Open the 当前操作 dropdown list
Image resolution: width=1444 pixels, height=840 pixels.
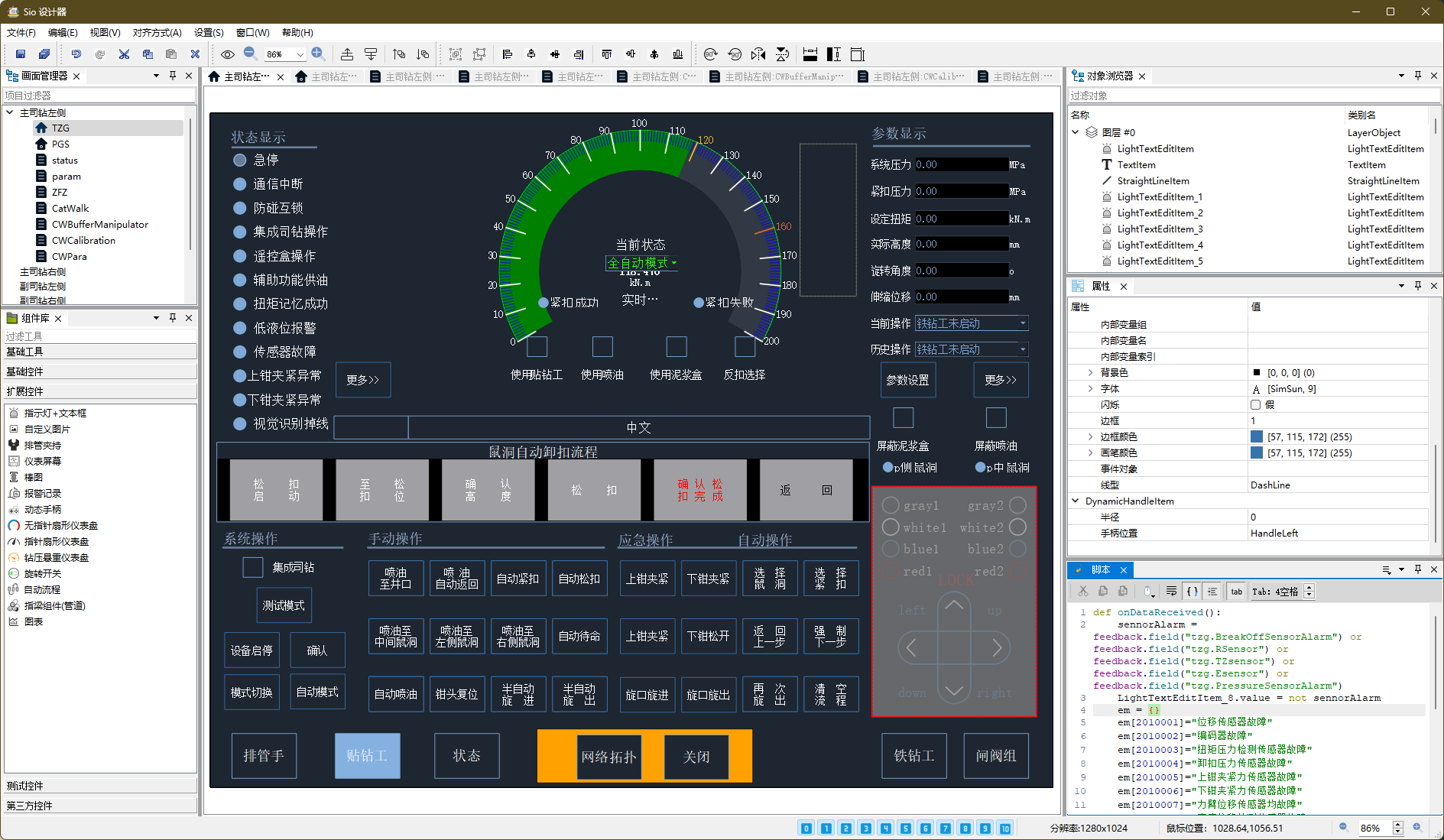click(1023, 323)
